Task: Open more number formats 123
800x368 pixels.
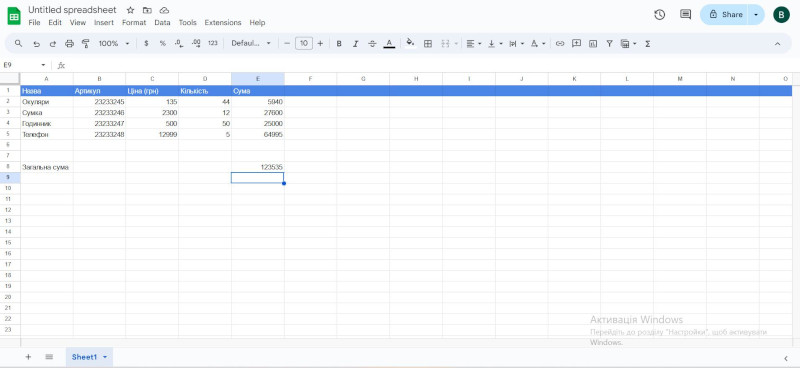Action: [x=213, y=44]
